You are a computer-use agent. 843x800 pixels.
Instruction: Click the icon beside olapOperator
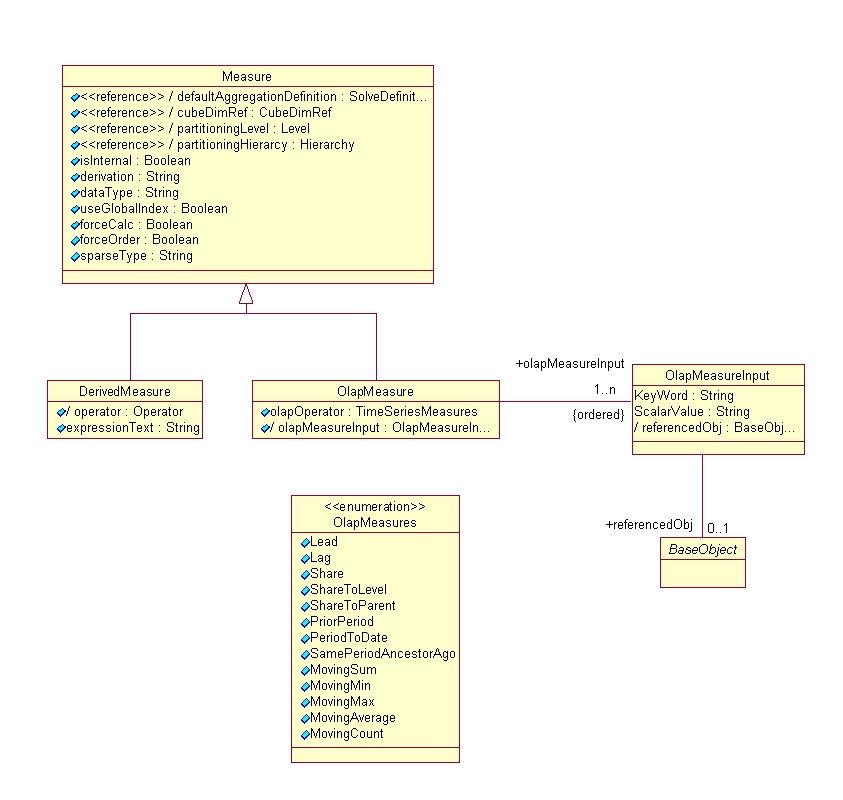[x=265, y=412]
